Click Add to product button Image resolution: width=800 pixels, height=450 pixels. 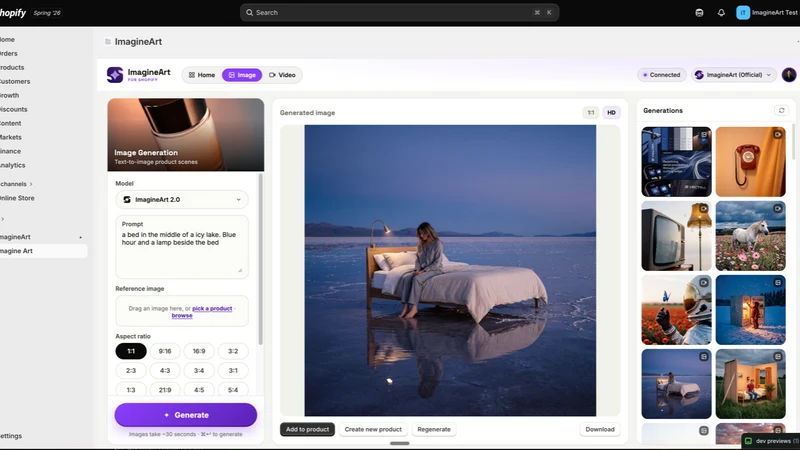coord(307,430)
